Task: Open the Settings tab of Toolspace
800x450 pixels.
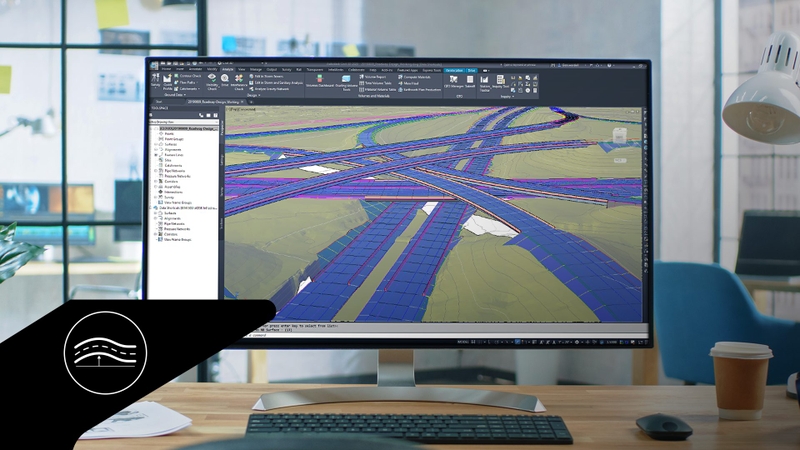Action: tap(222, 161)
